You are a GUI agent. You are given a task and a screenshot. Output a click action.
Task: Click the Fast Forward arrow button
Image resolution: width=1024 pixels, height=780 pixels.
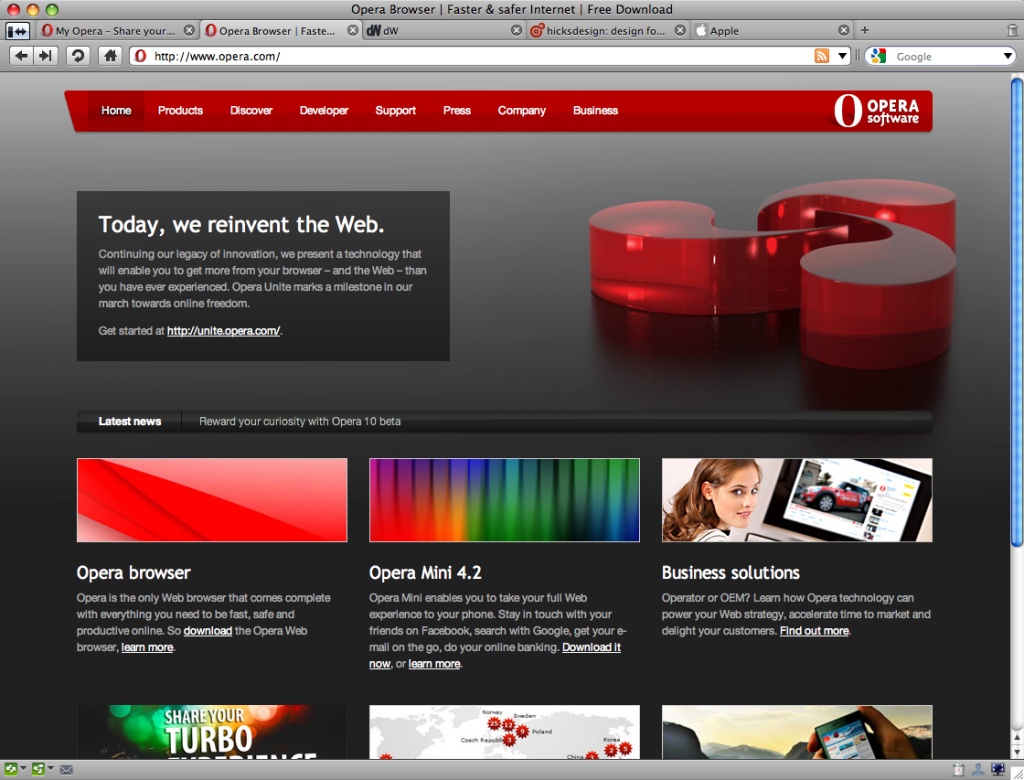(x=44, y=56)
